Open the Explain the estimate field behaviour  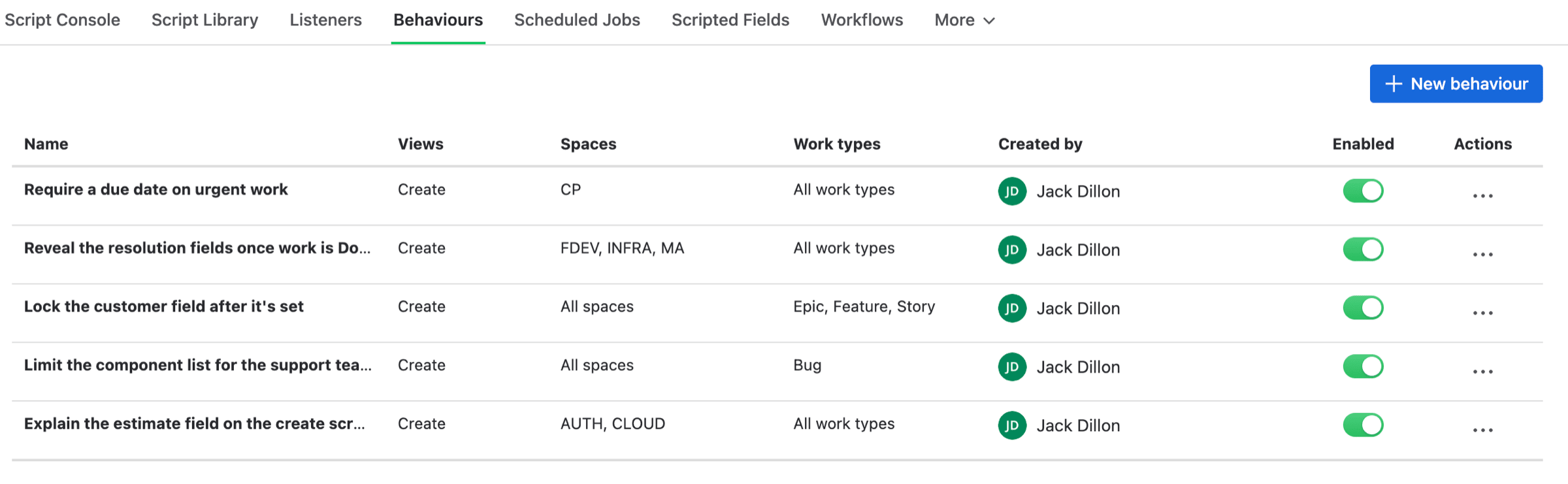click(195, 424)
